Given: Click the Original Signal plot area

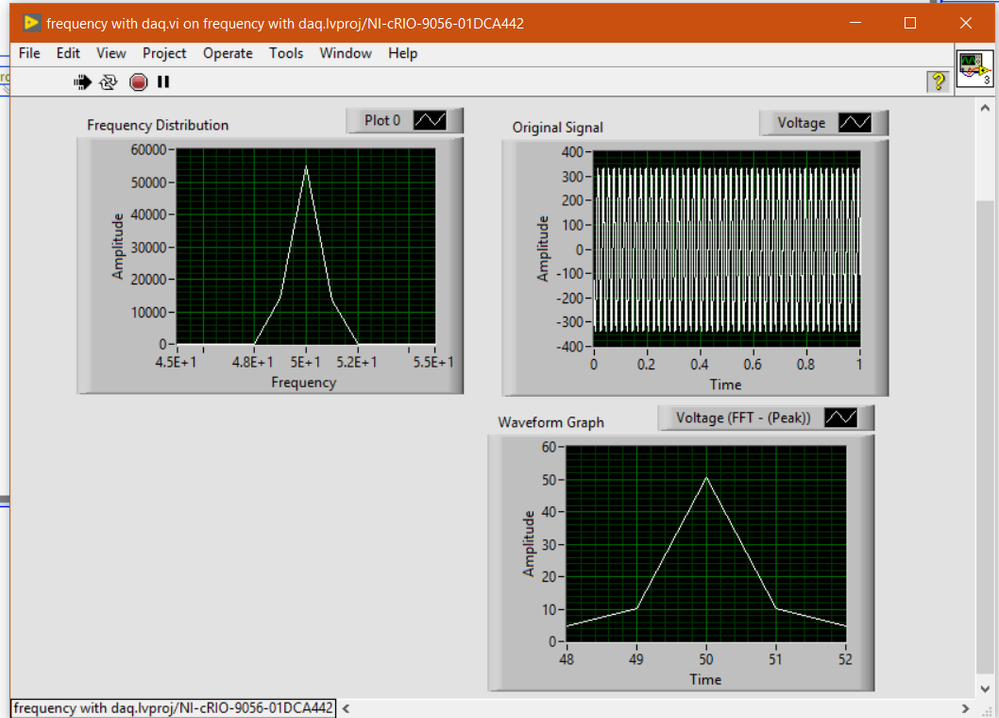Looking at the screenshot, I should pos(726,249).
